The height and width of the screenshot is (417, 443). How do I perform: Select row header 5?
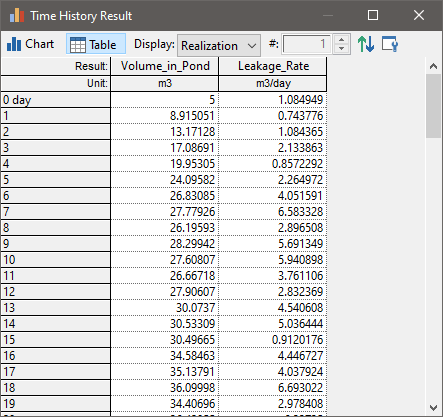pos(55,180)
